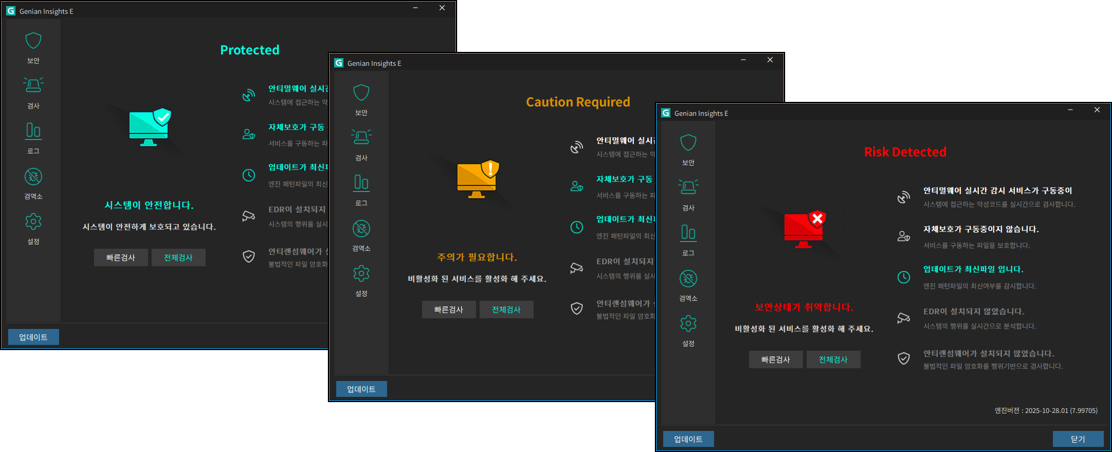Click 전체검사 button in Caution Required window
The height and width of the screenshot is (452, 1112).
(506, 309)
